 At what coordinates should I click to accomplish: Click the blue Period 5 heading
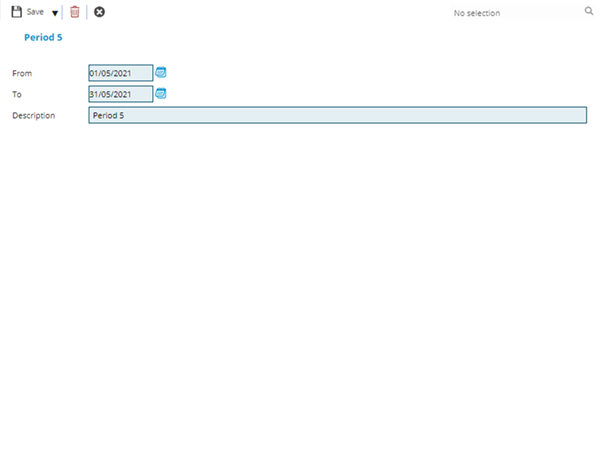pyautogui.click(x=43, y=38)
